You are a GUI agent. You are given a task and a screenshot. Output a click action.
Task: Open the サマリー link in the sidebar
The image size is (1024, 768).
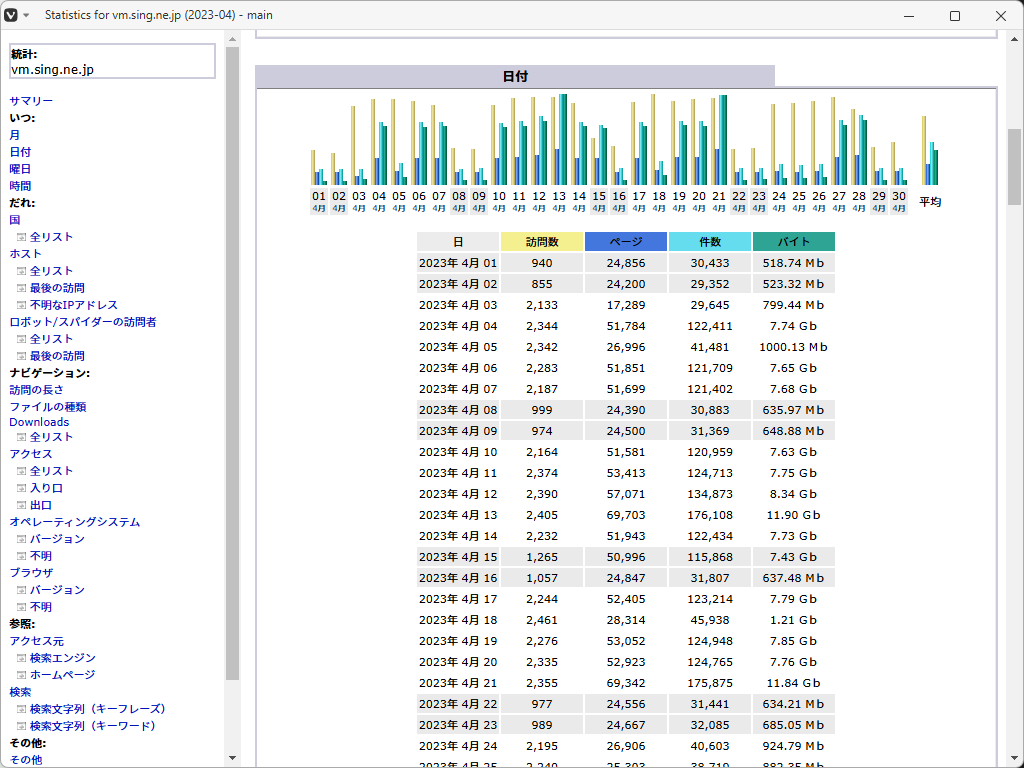(x=31, y=101)
